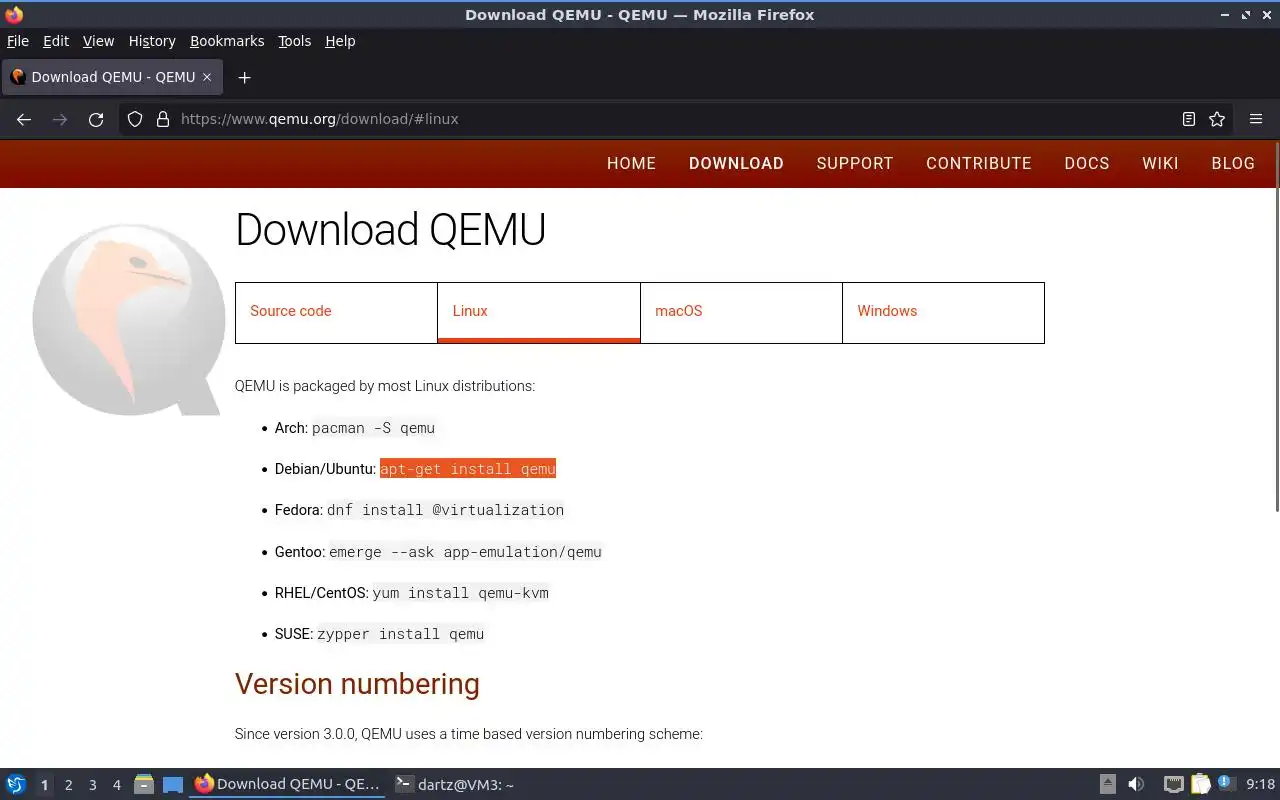Switch to the Windows tab
The image size is (1280, 800).
coord(943,312)
